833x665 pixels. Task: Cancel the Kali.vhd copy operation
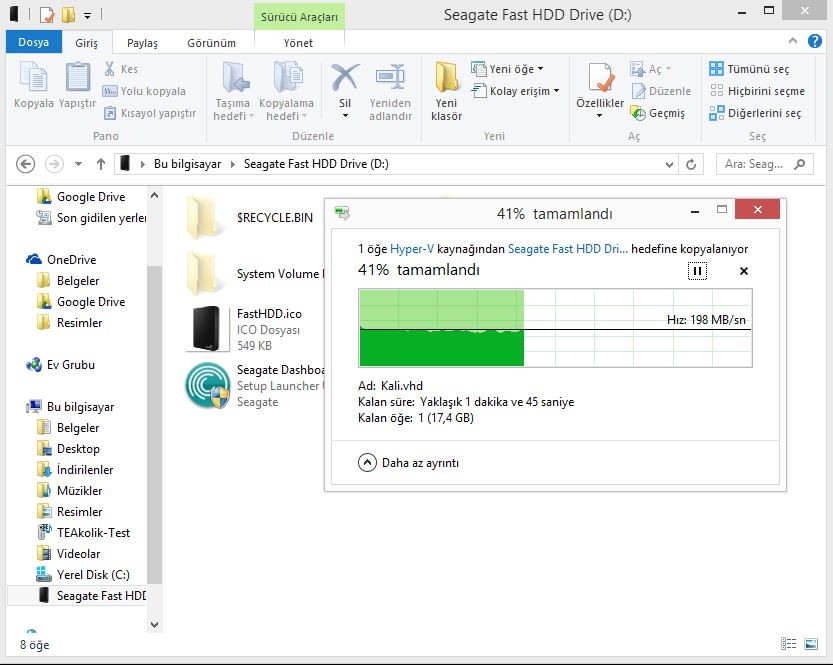[x=744, y=271]
